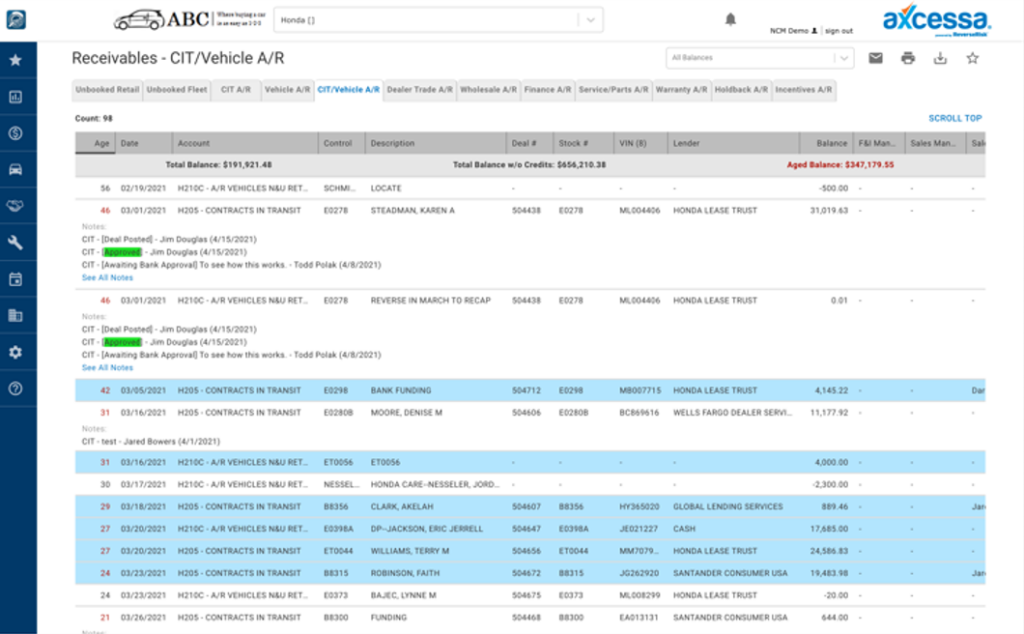Switch to the Dealer Trade A/R tab
Image resolution: width=1024 pixels, height=634 pixels.
point(419,89)
